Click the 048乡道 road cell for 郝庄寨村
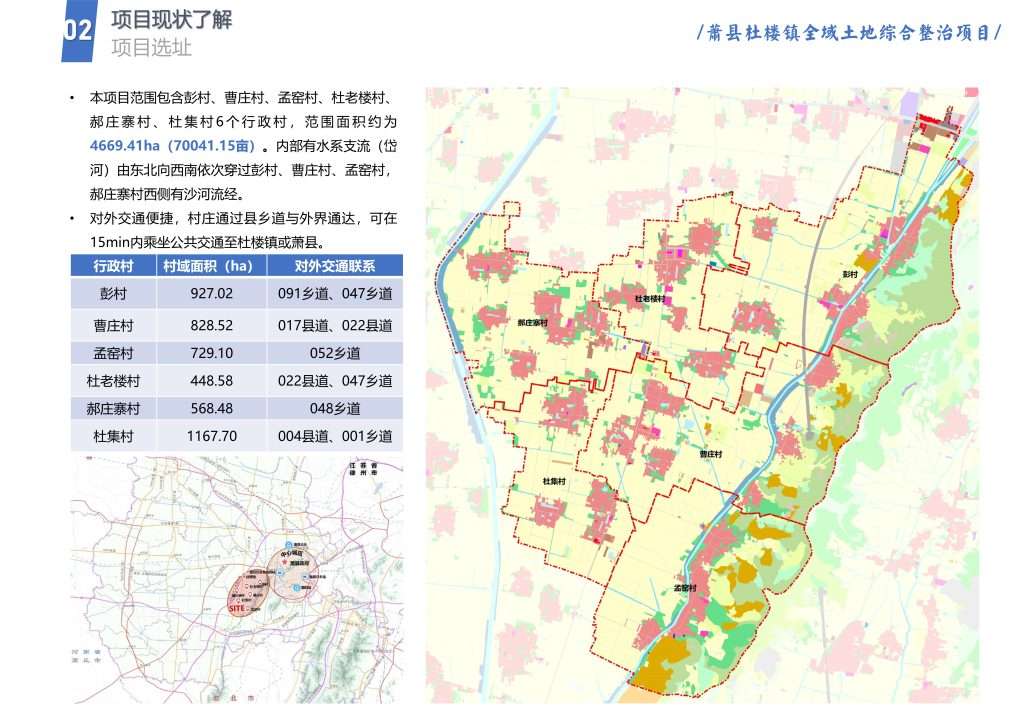1024x724 pixels. click(334, 408)
